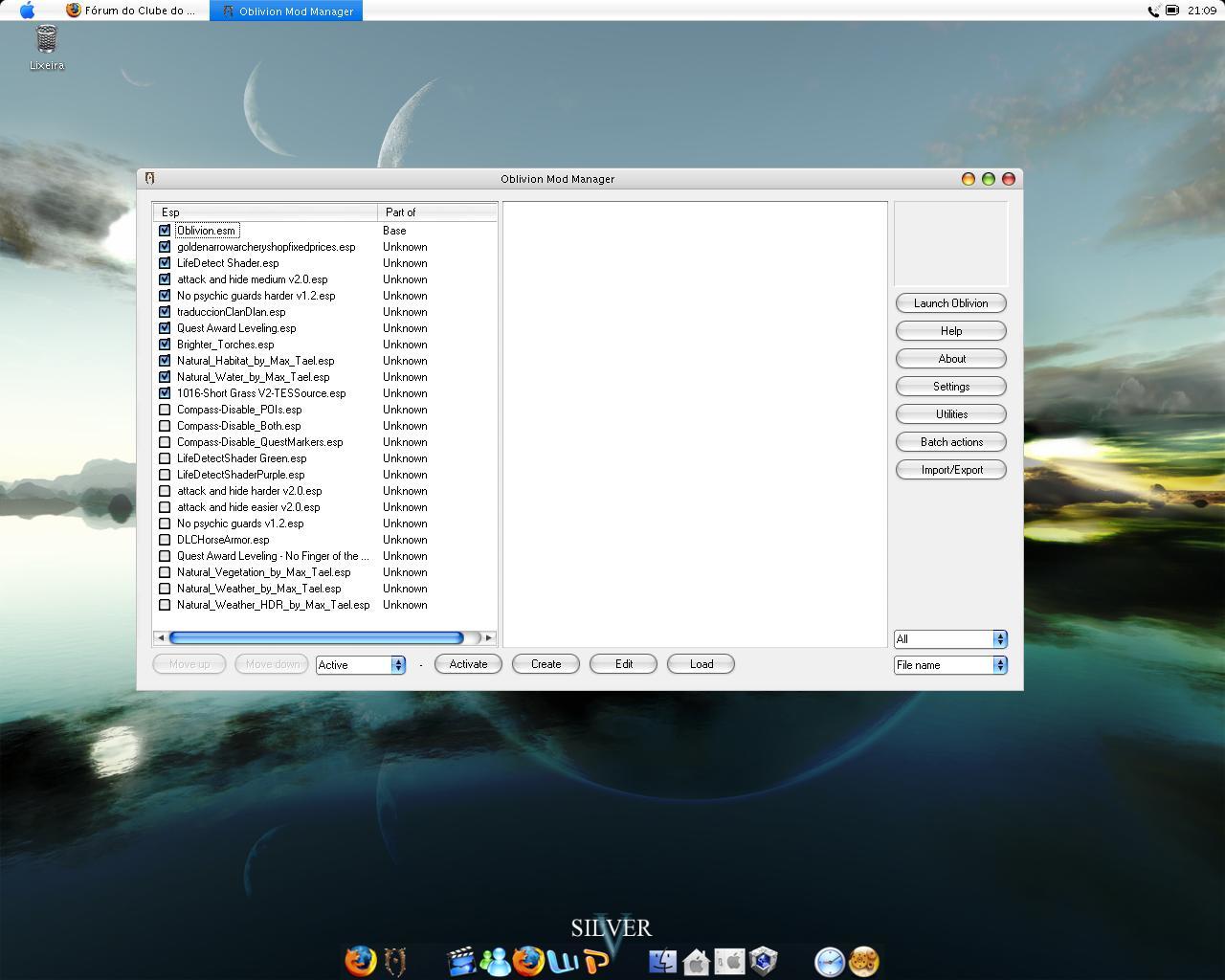
Task: Toggle attack and hide medium v2.0.esp
Action: click(165, 279)
